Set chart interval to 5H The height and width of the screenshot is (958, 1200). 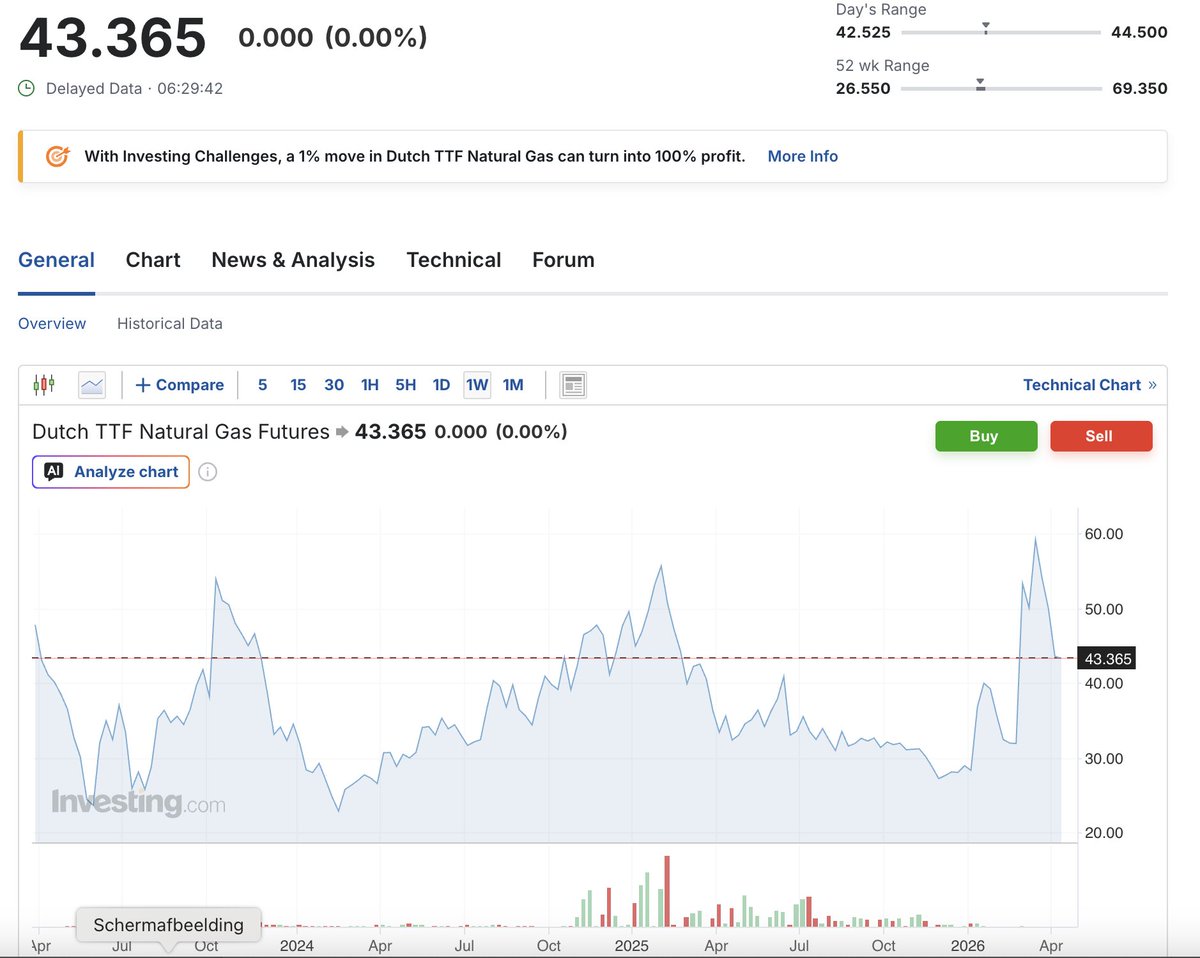coord(405,385)
